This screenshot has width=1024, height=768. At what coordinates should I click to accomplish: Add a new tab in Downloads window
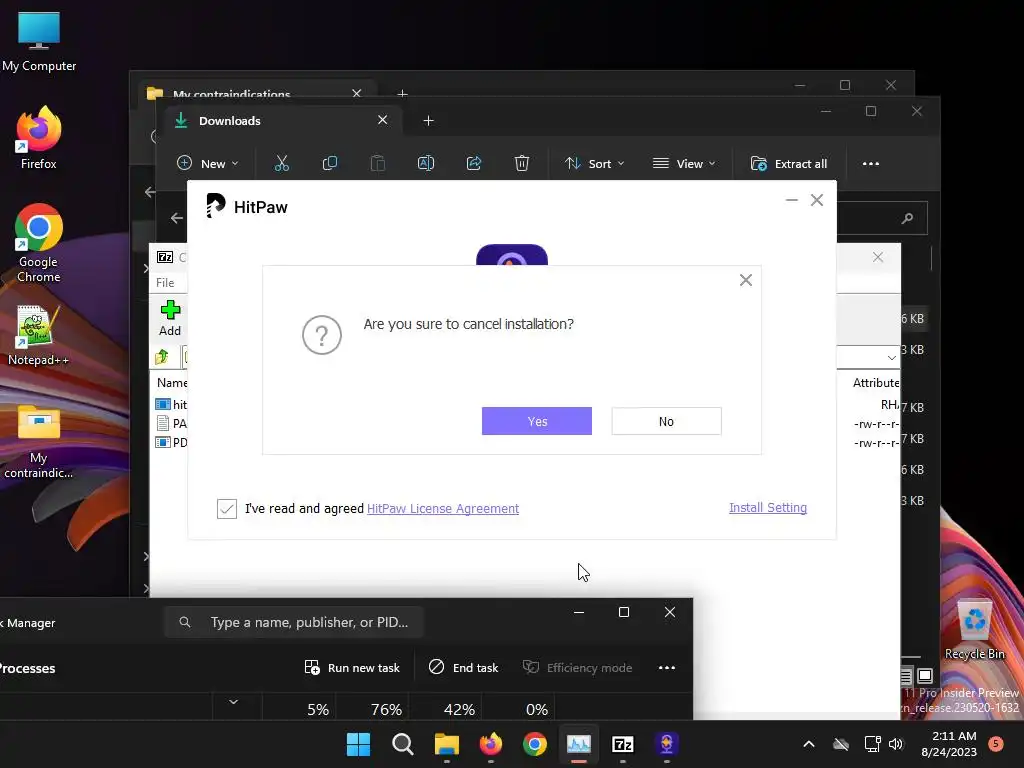pos(428,121)
